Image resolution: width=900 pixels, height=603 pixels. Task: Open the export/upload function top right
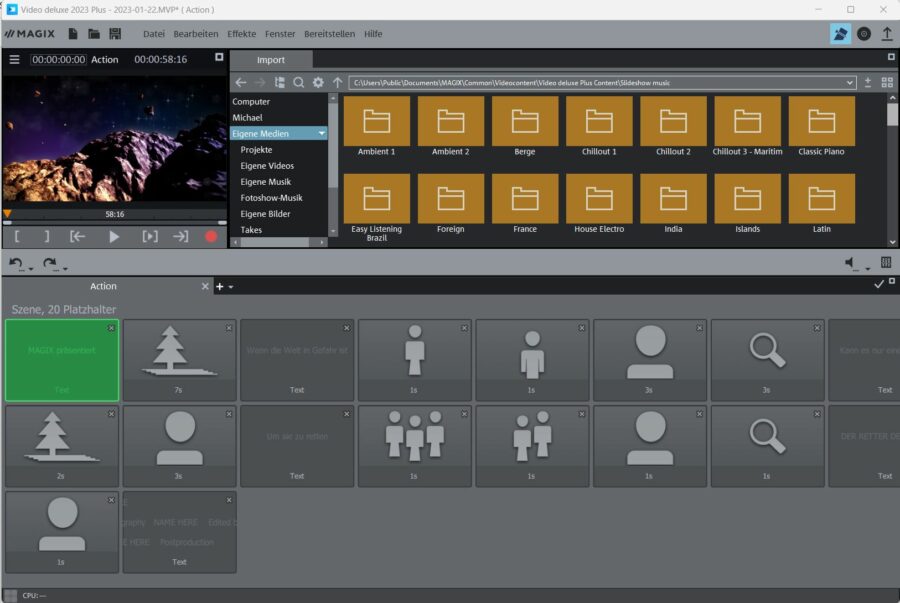[888, 33]
